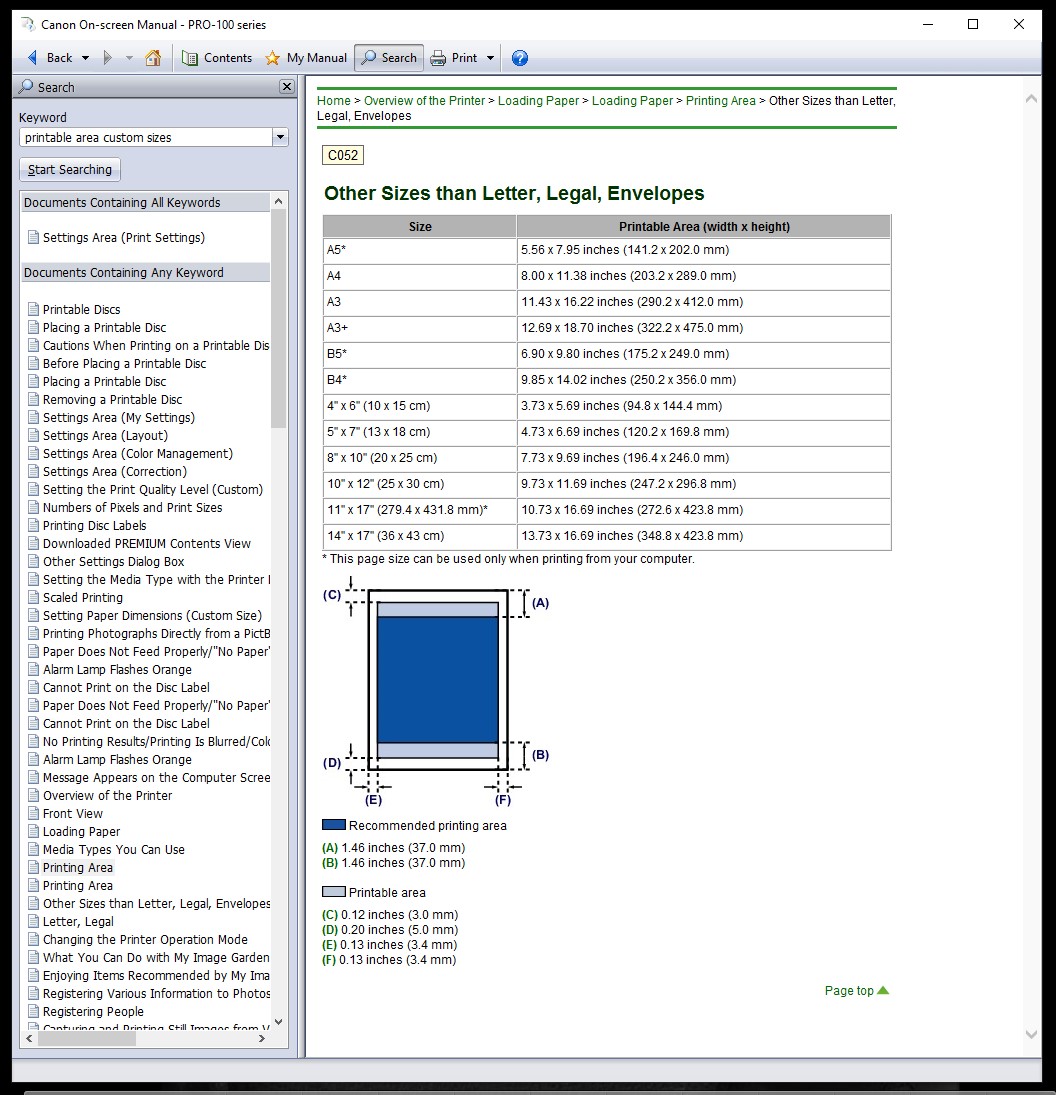
Task: Open the Contents panel
Action: point(217,58)
